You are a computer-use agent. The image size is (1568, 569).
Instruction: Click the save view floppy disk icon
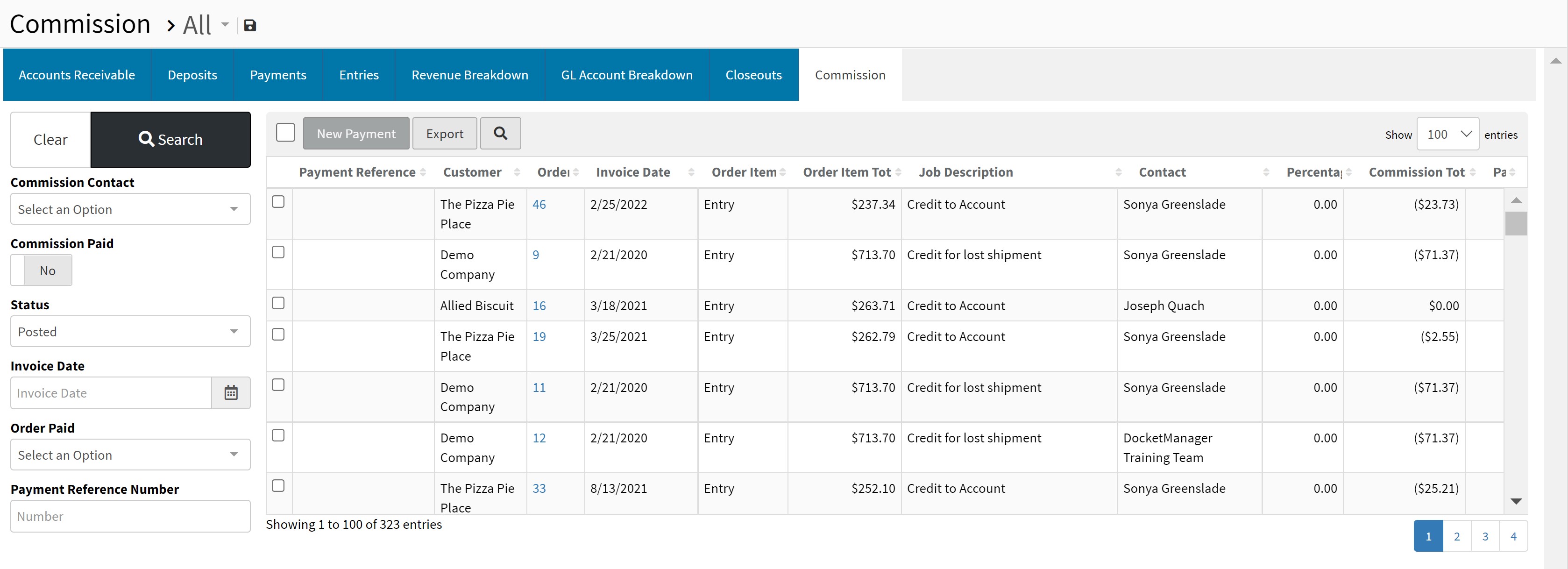249,26
